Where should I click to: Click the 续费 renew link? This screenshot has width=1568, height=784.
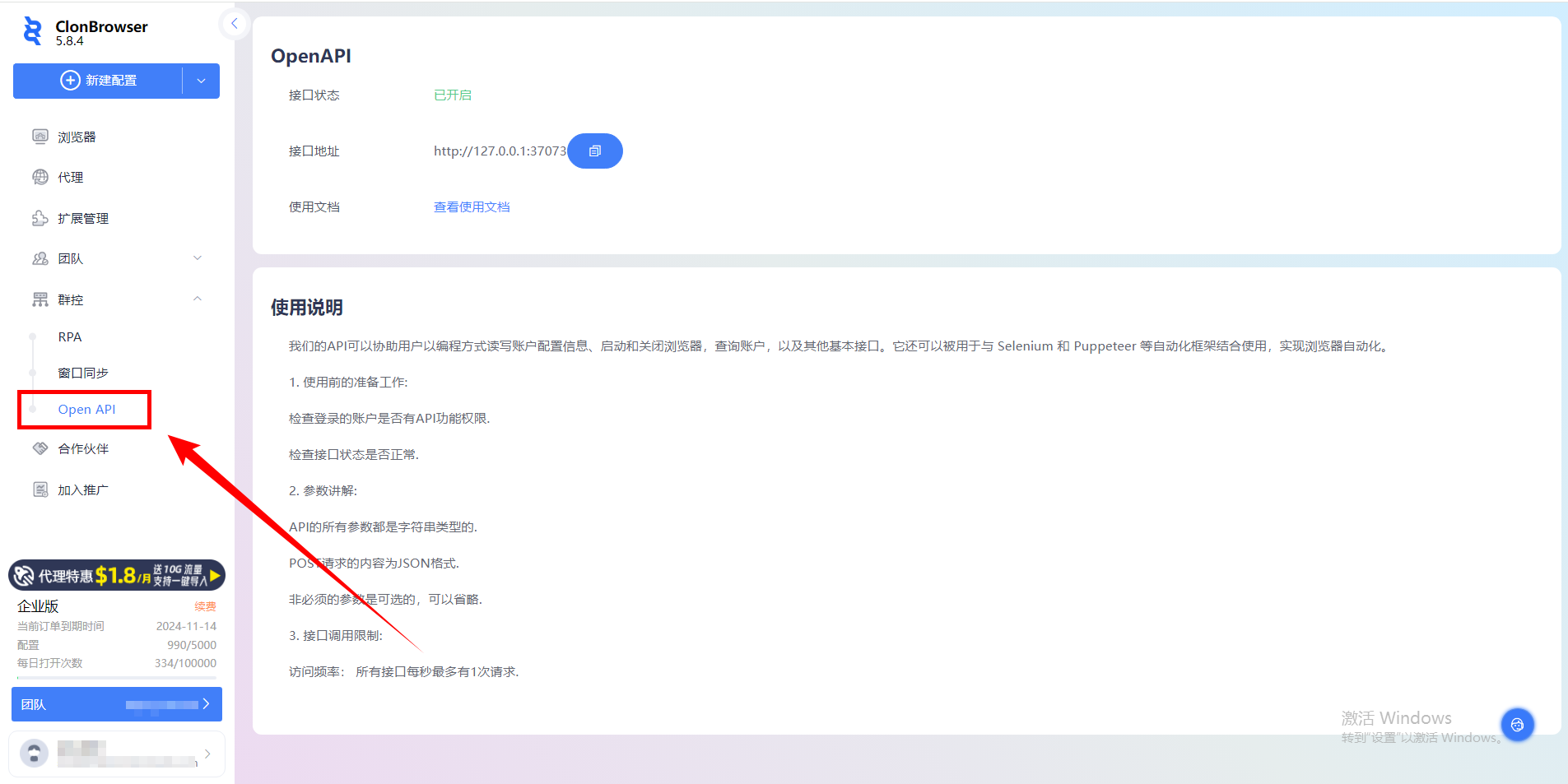click(205, 606)
